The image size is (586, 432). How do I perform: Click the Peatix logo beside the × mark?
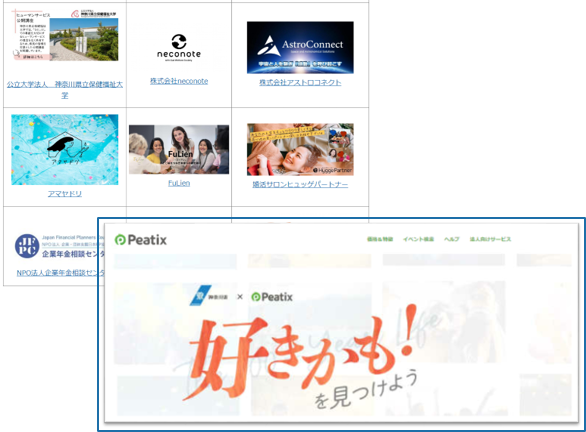[x=272, y=297]
